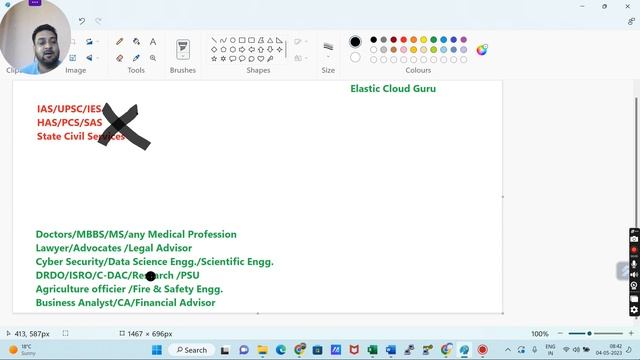Open the Edit colours wheel
The width and height of the screenshot is (640, 360).
[x=482, y=50]
